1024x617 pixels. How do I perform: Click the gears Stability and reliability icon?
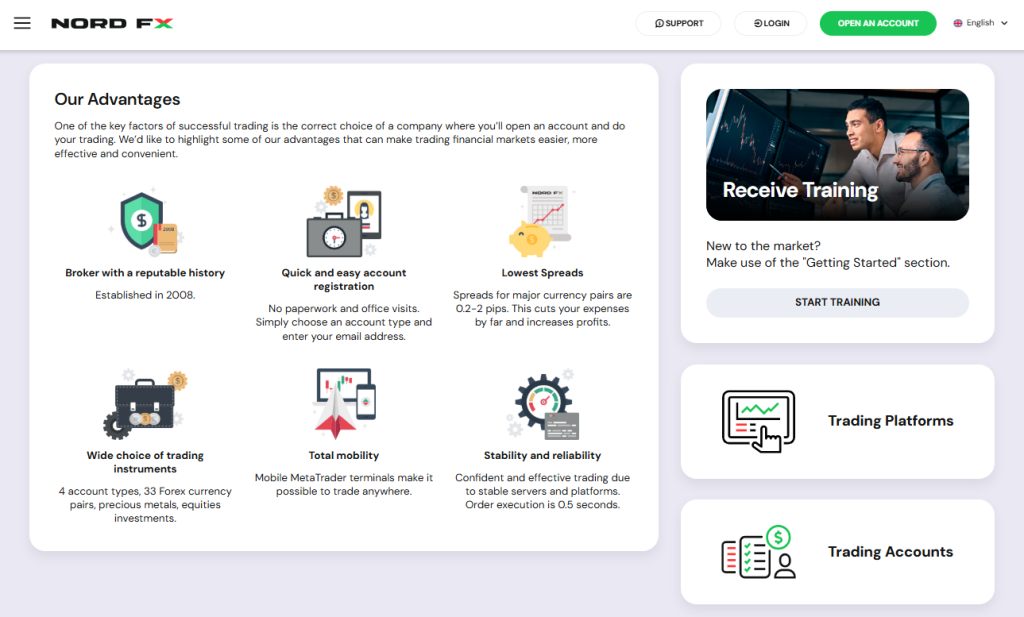point(541,405)
